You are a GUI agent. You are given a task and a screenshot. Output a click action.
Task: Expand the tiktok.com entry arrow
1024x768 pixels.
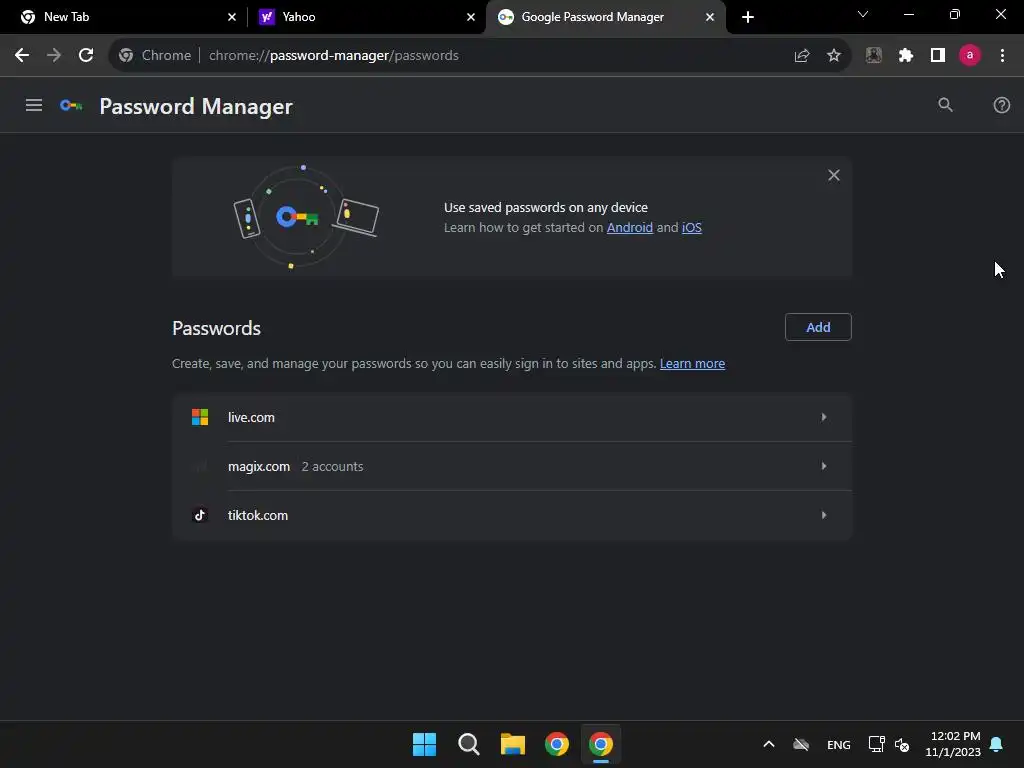(824, 515)
